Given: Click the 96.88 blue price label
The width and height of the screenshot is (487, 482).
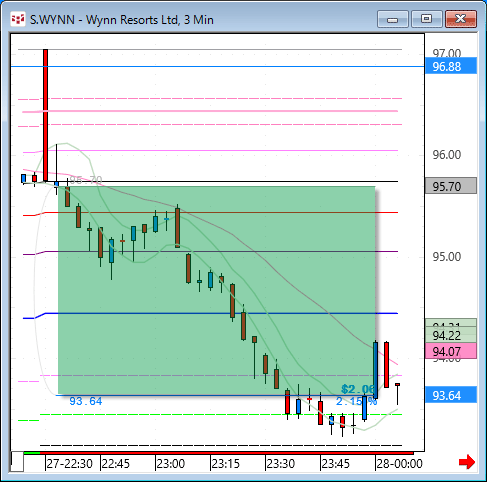Looking at the screenshot, I should 451,66.
